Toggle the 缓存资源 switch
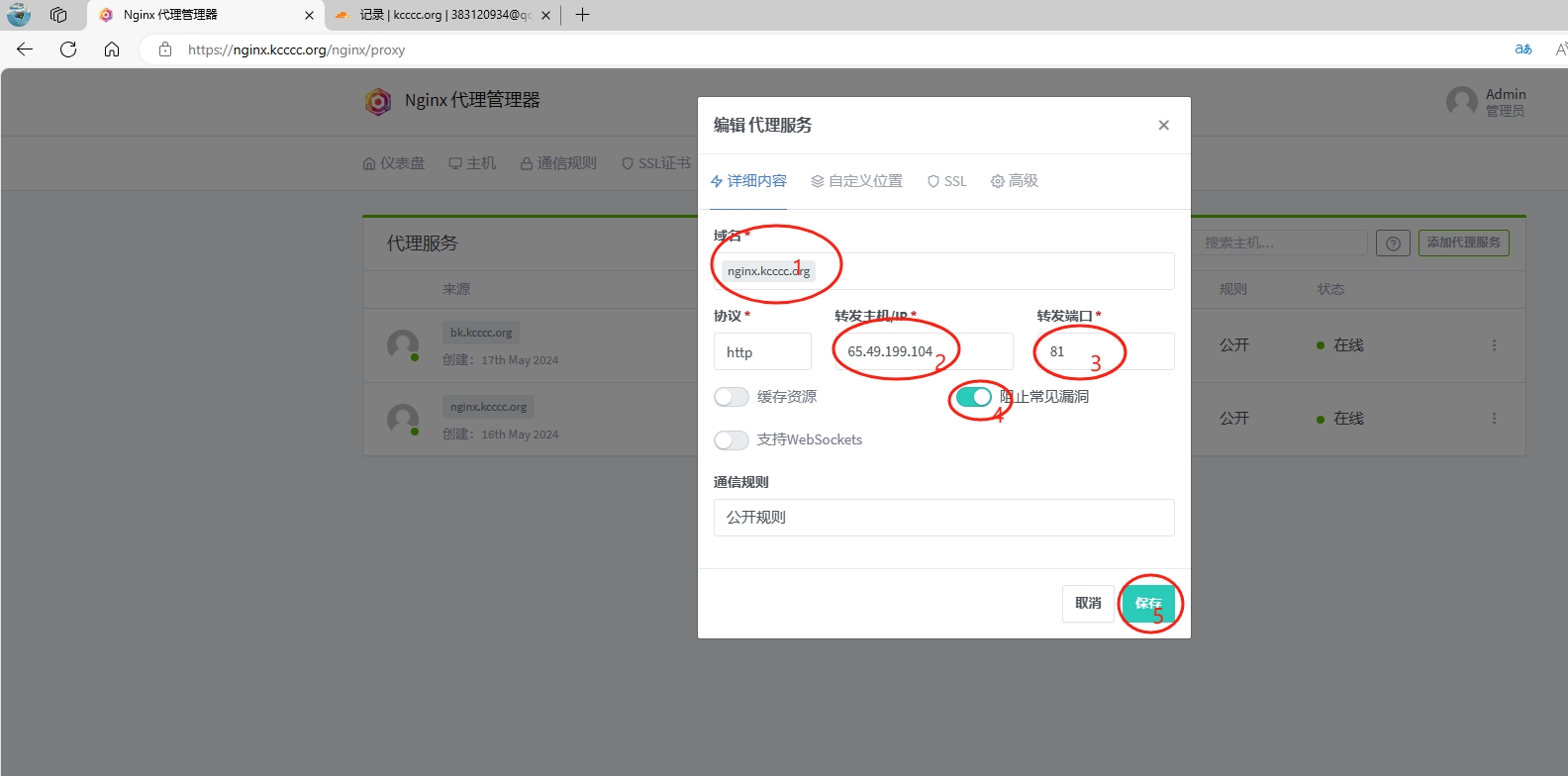 pos(732,397)
